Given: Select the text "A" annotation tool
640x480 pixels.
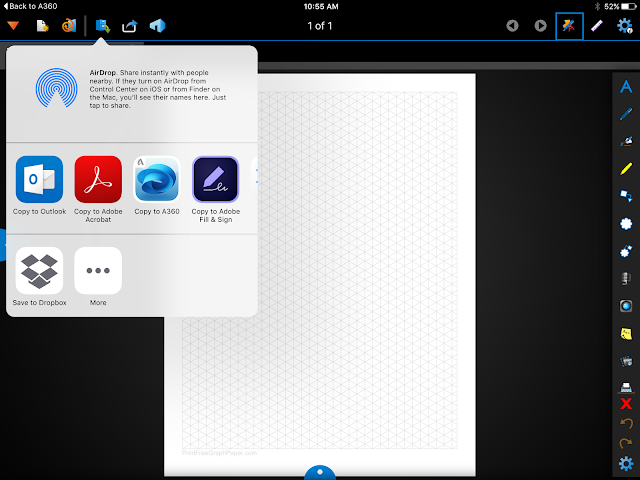Looking at the screenshot, I should tap(626, 87).
